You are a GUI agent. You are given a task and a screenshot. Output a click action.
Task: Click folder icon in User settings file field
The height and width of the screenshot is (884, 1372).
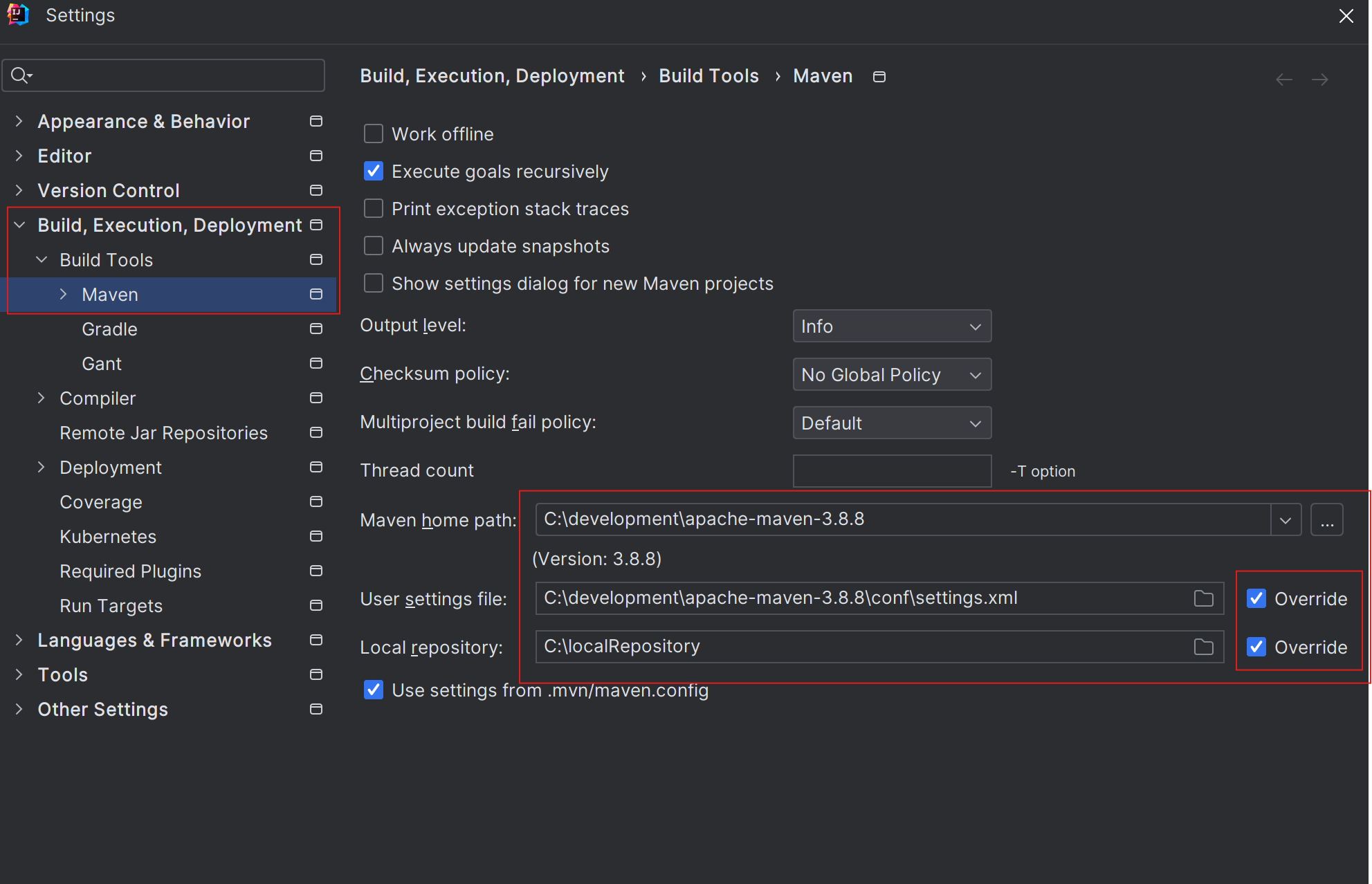click(1203, 598)
